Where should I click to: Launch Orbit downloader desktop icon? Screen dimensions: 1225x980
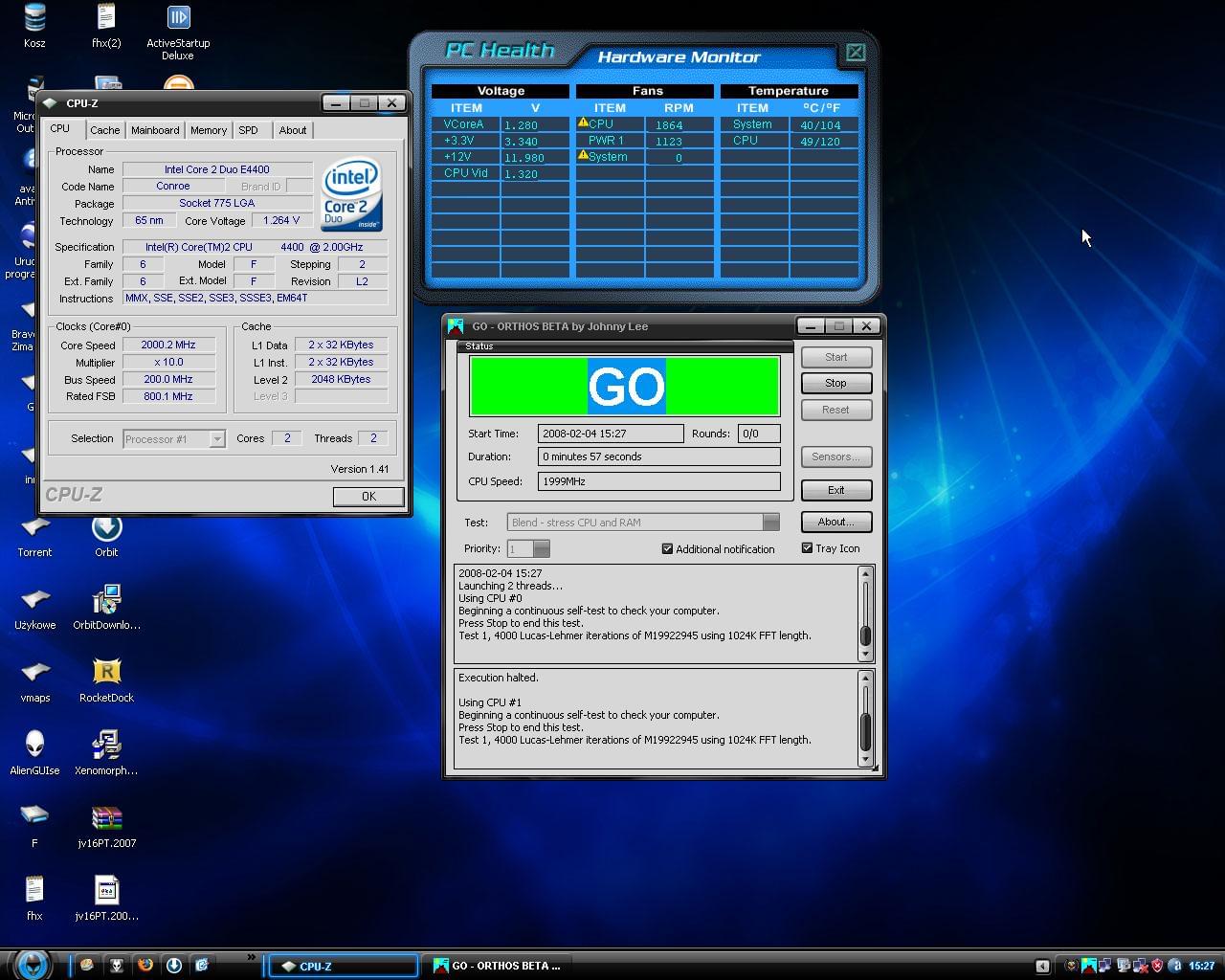(x=106, y=534)
